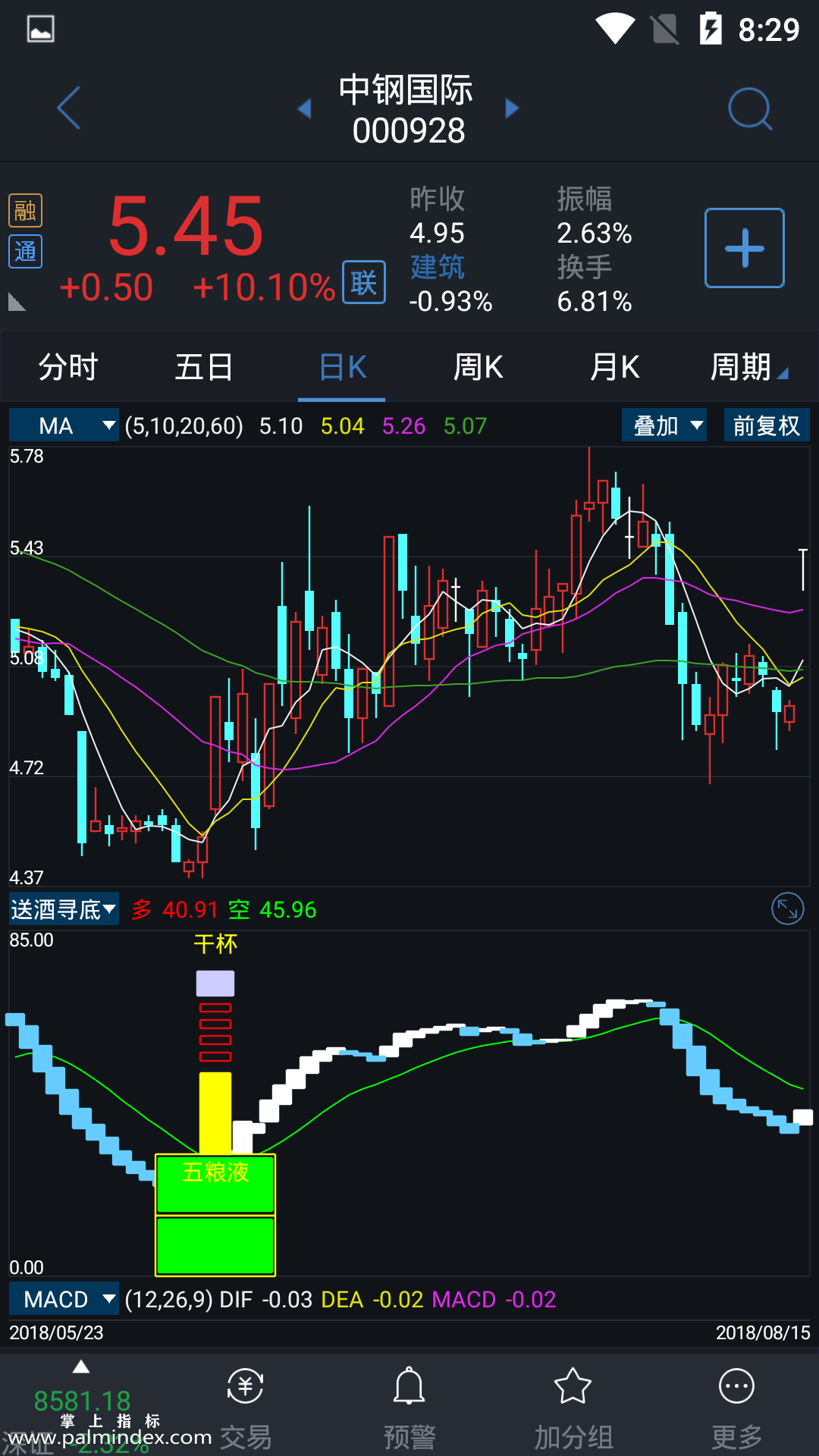
Task: Tap the back arrow icon
Action: (x=69, y=108)
